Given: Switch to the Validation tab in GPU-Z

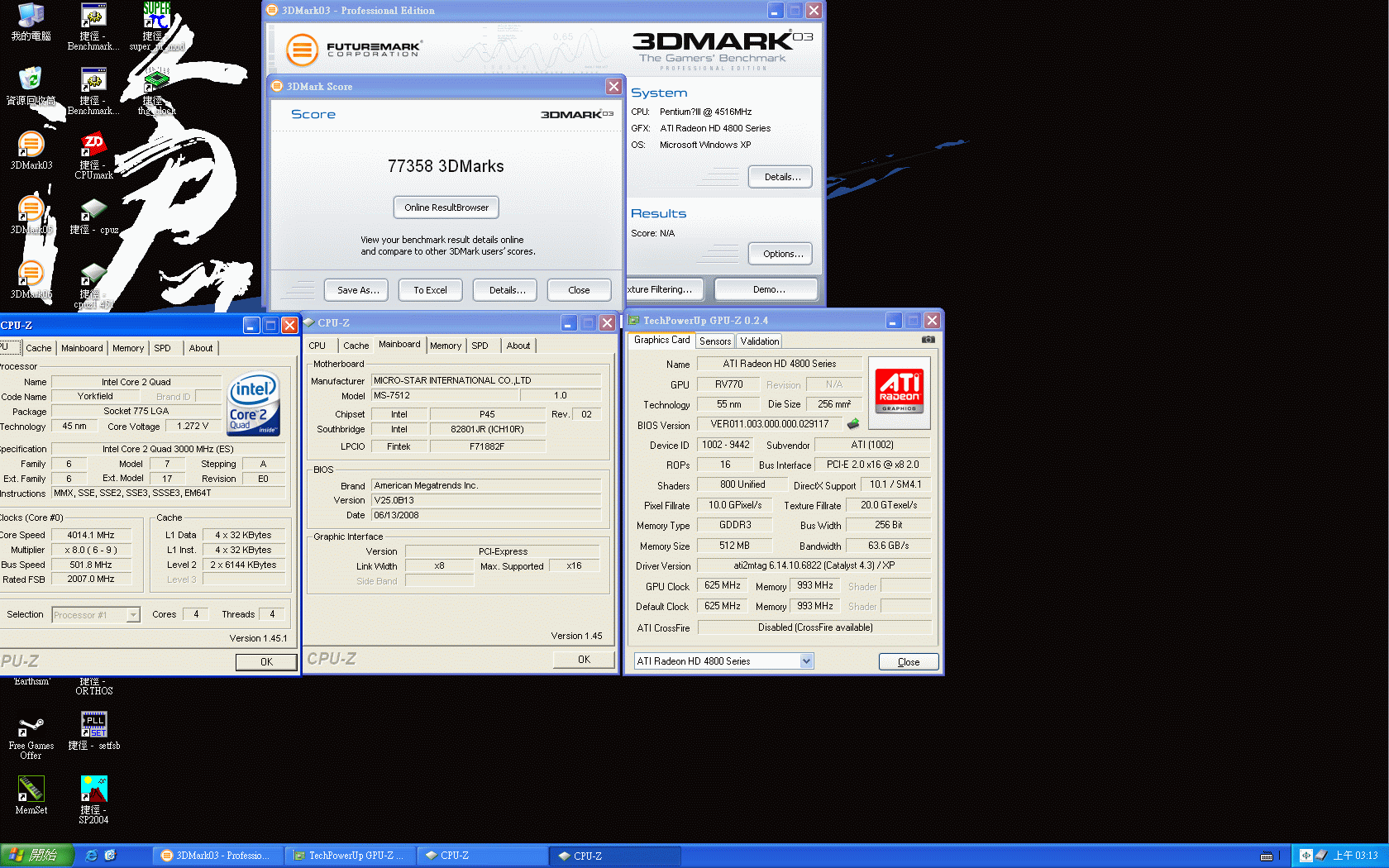Looking at the screenshot, I should pyautogui.click(x=759, y=341).
